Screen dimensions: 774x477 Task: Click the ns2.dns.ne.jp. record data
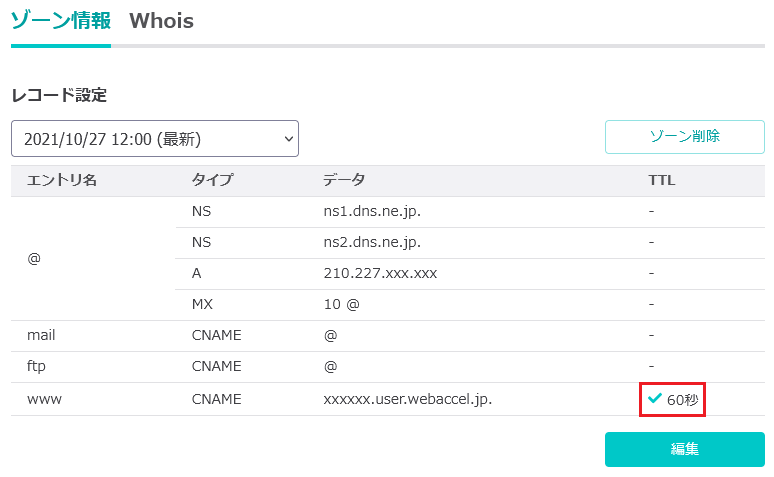(372, 242)
